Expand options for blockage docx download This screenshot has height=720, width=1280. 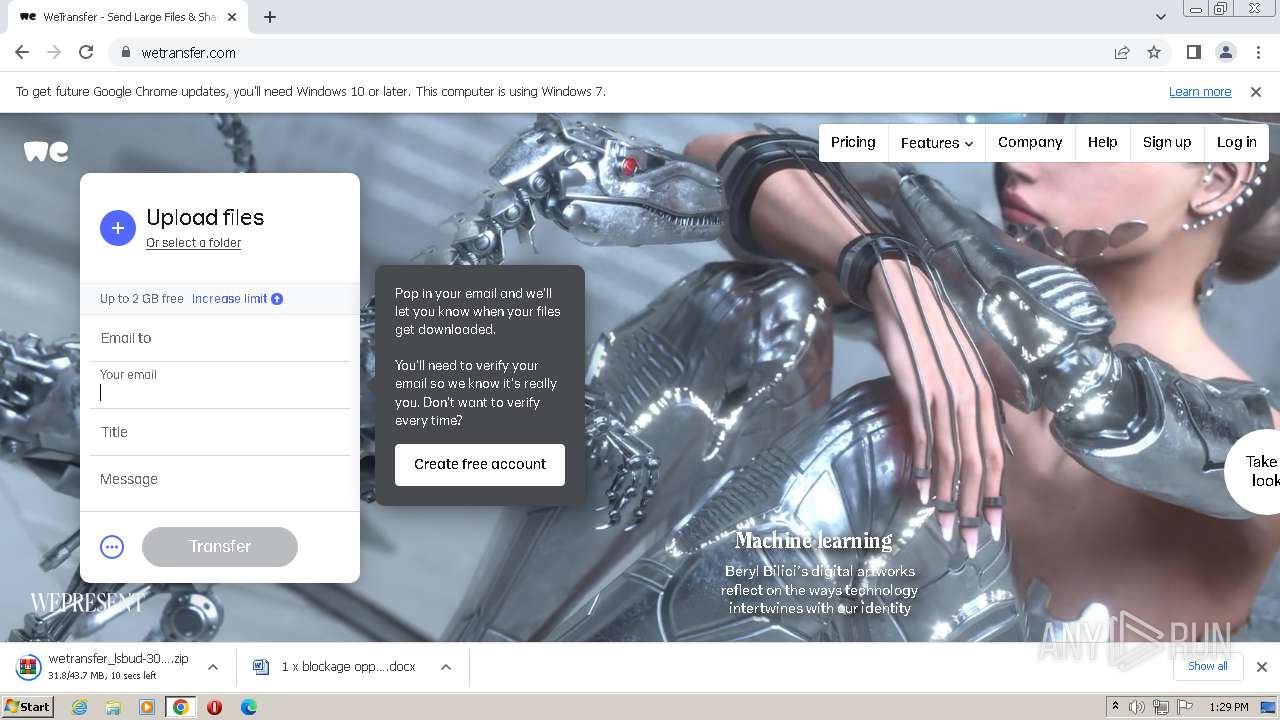(446, 667)
